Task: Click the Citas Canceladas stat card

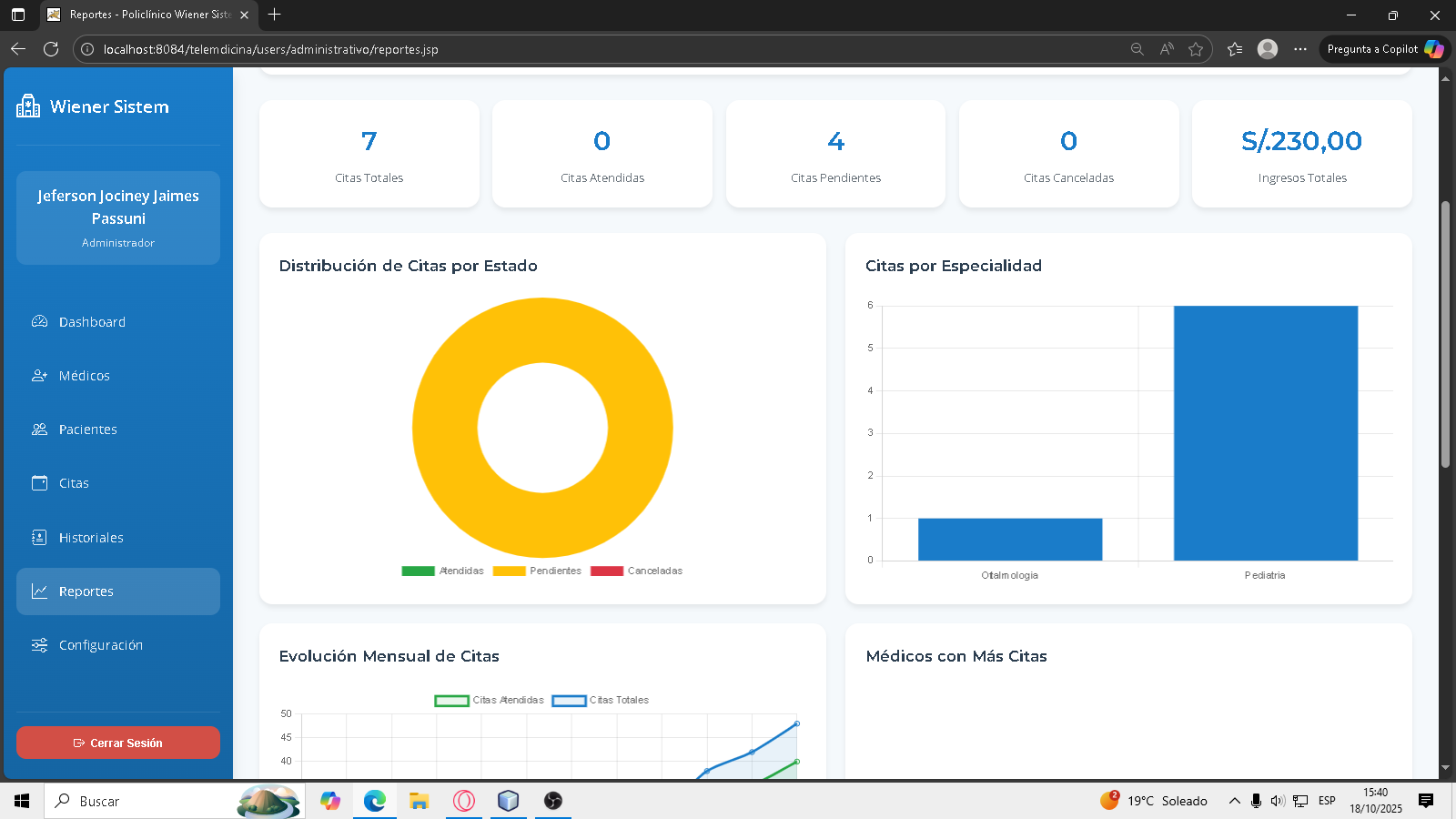Action: click(1069, 154)
